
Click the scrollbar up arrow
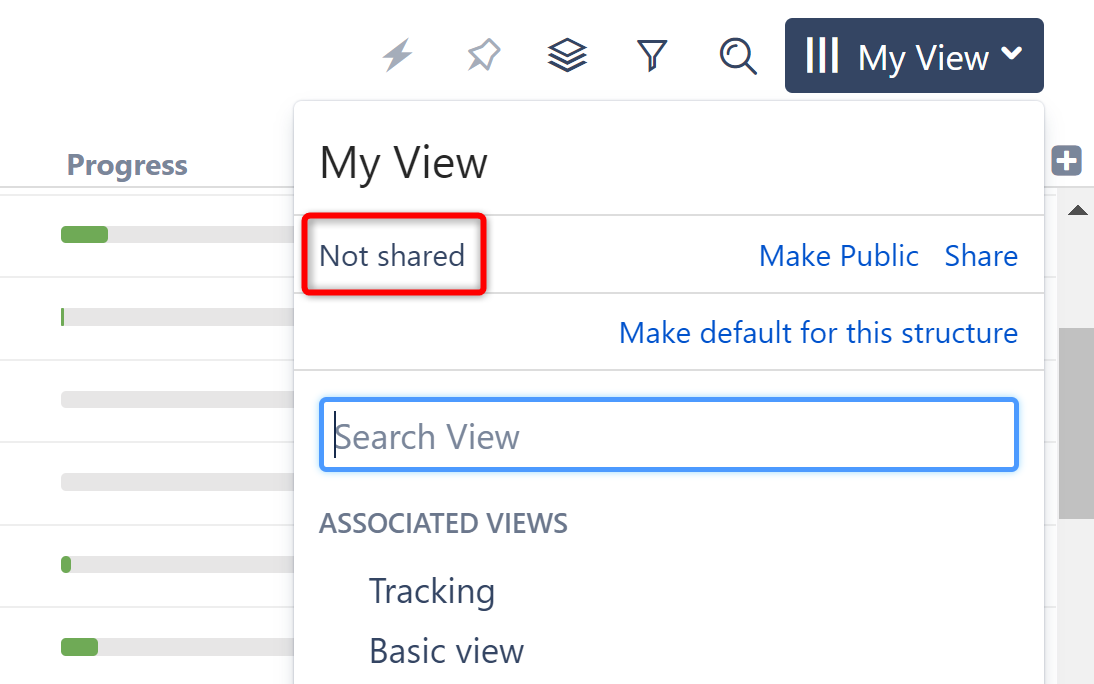click(x=1077, y=210)
